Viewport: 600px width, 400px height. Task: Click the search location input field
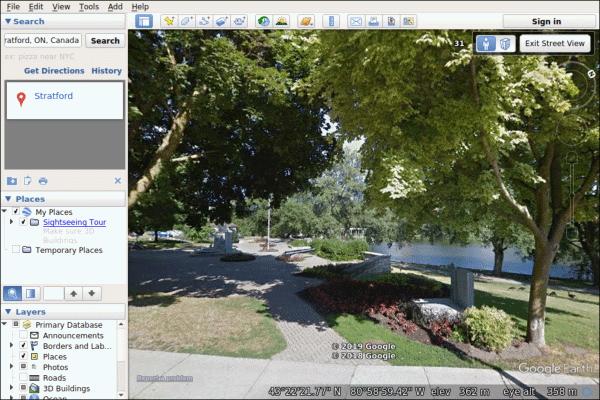point(43,40)
